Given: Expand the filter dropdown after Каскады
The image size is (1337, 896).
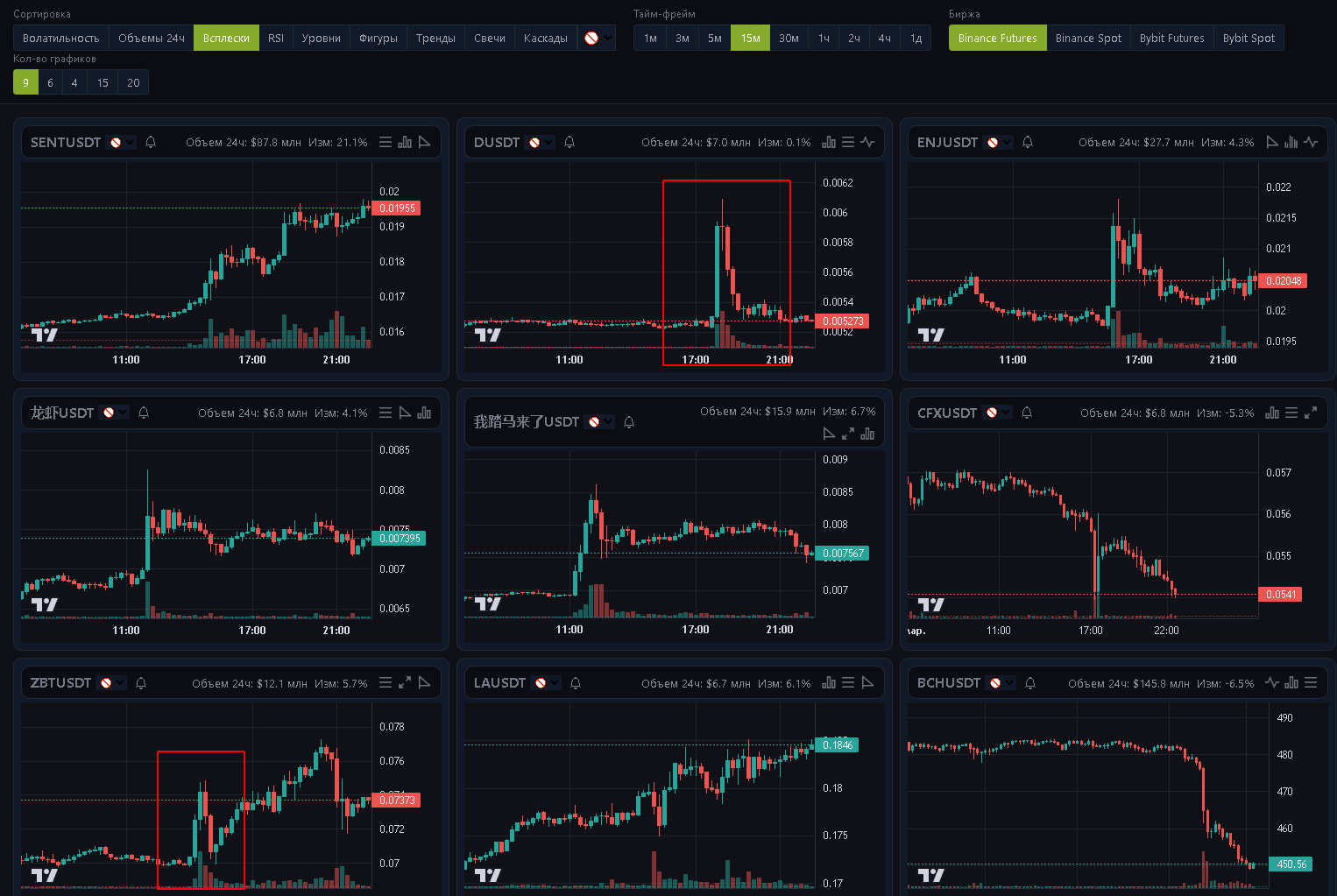Looking at the screenshot, I should [x=597, y=38].
